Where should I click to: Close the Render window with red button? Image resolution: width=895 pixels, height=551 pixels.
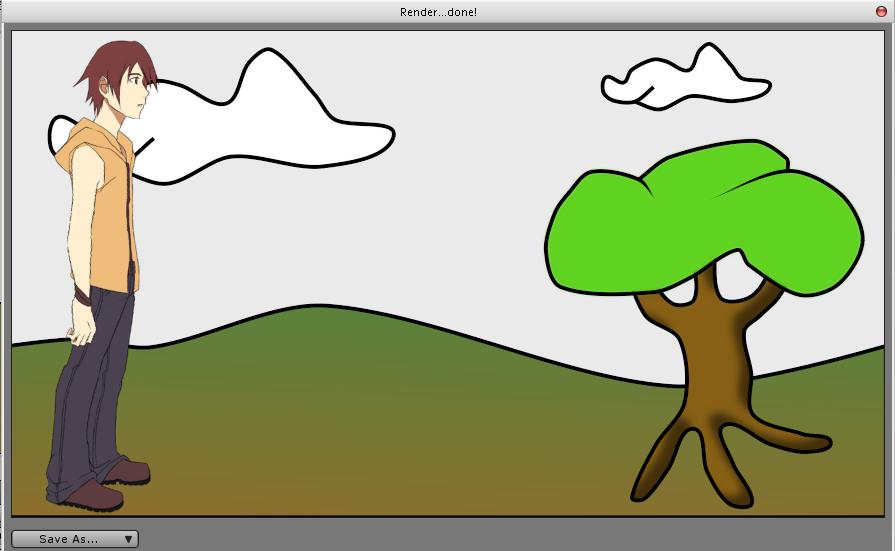tap(881, 11)
